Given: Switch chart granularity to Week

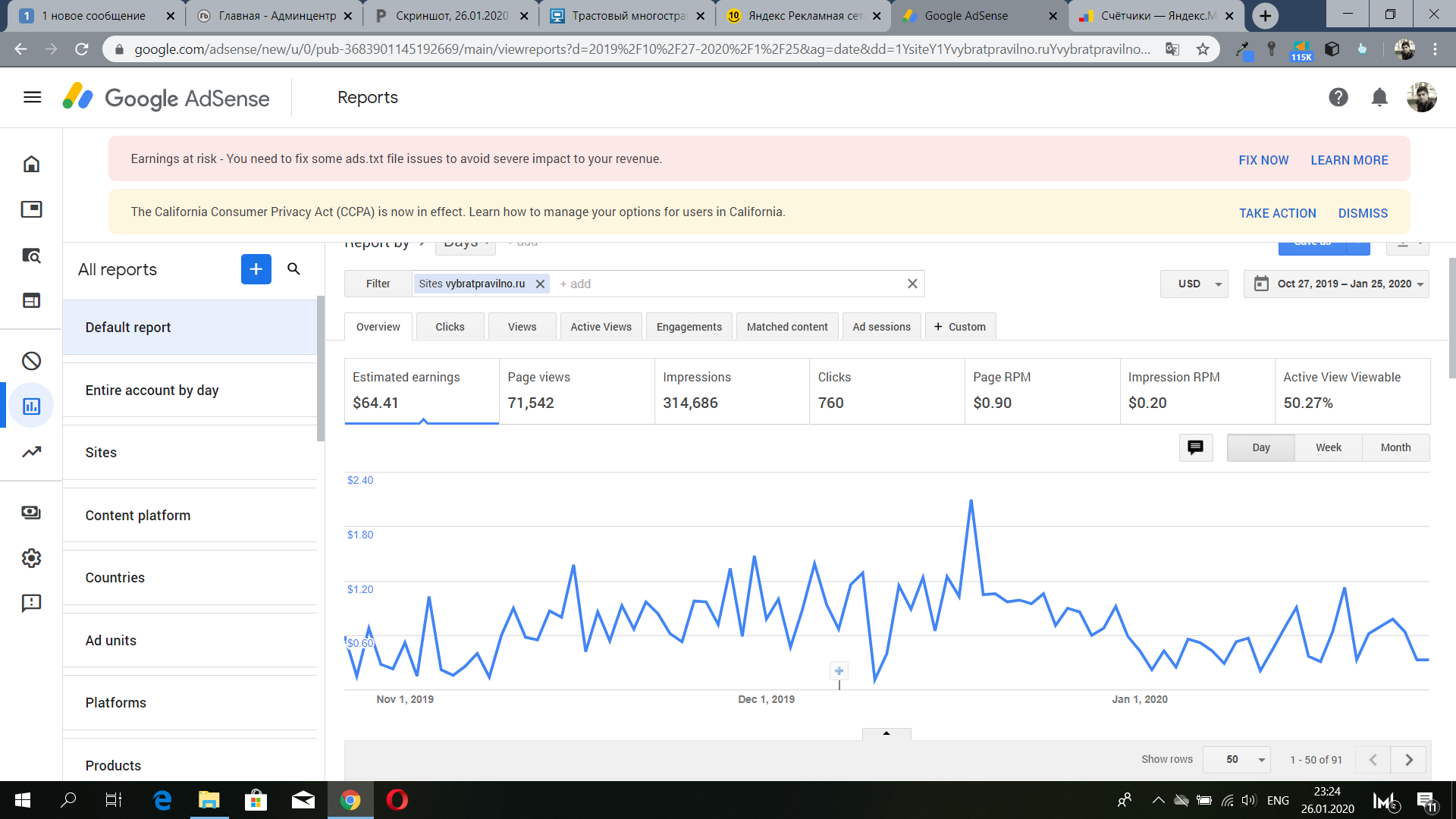Looking at the screenshot, I should (1328, 447).
